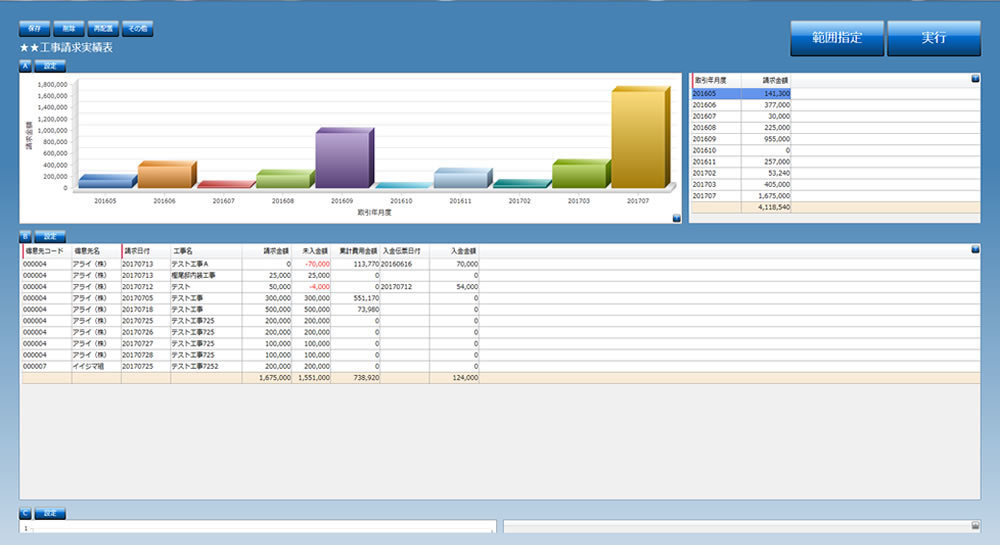Click blue dropdown icon atop monthly summary table
Image resolution: width=1000 pixels, height=545 pixels.
(975, 78)
